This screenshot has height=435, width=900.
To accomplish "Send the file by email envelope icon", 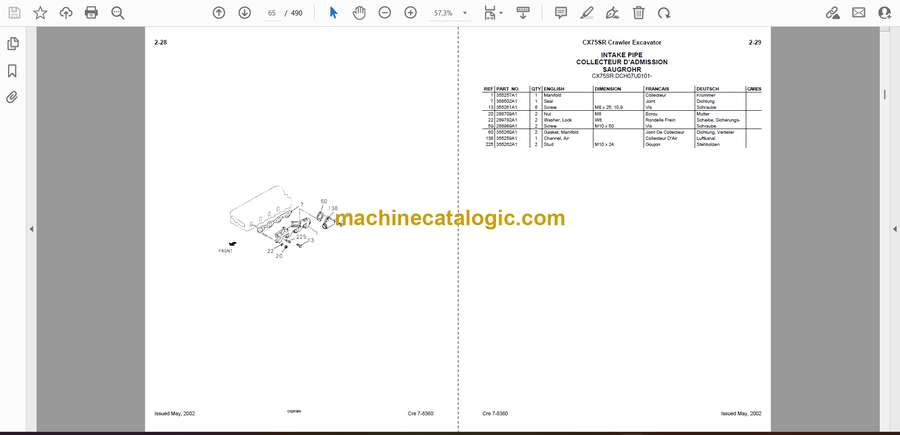I will [859, 13].
